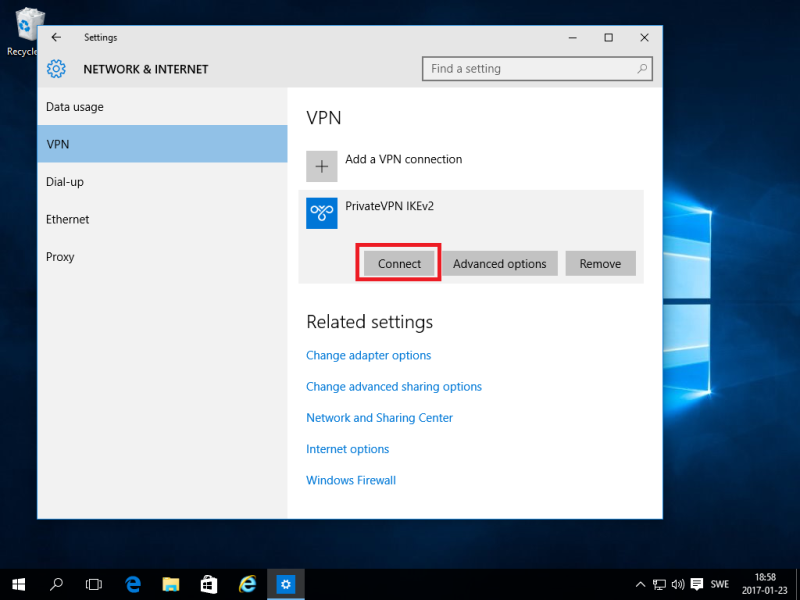Open the Change adapter options link
The image size is (800, 600).
pyautogui.click(x=368, y=355)
